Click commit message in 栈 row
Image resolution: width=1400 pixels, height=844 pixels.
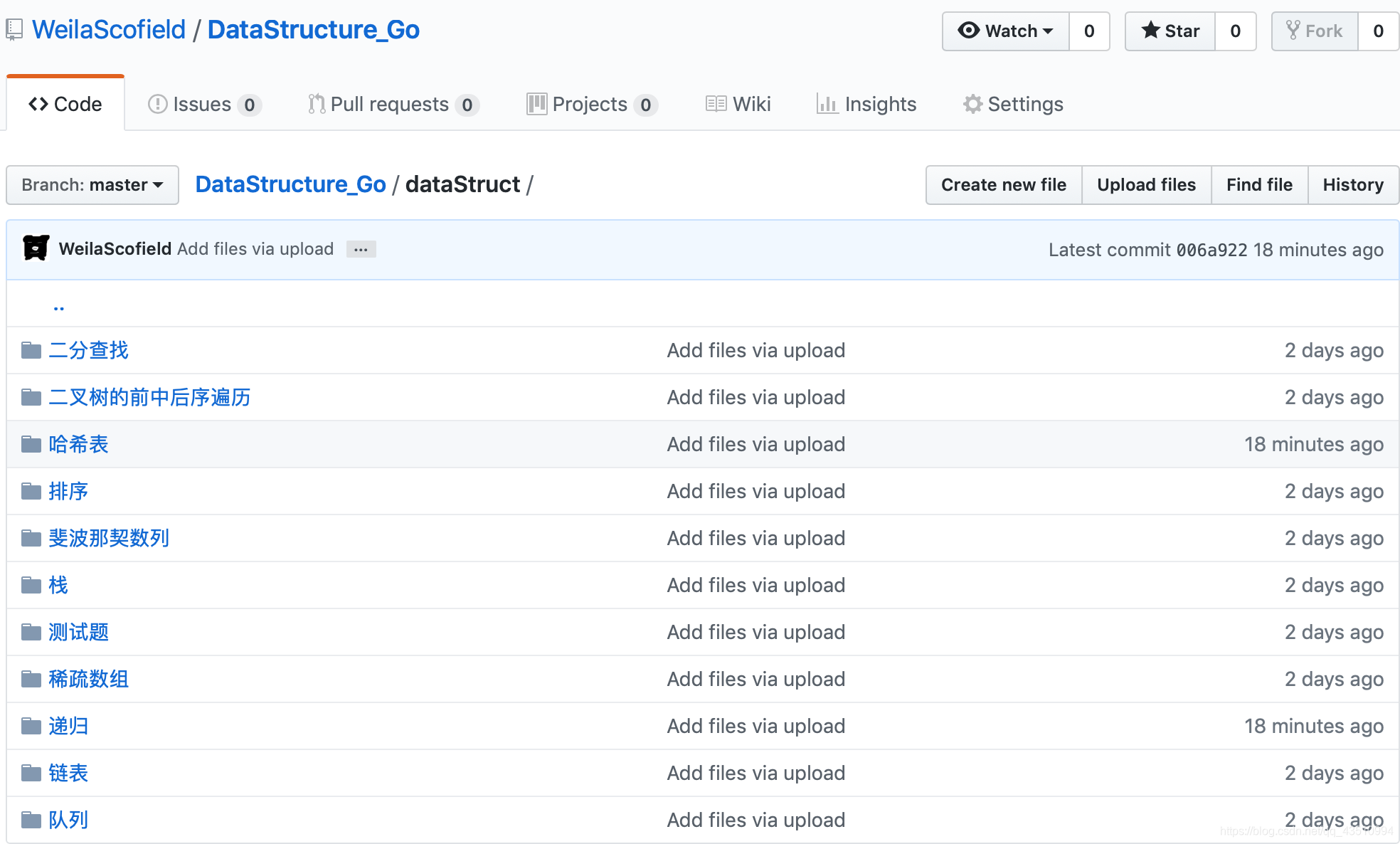click(756, 585)
